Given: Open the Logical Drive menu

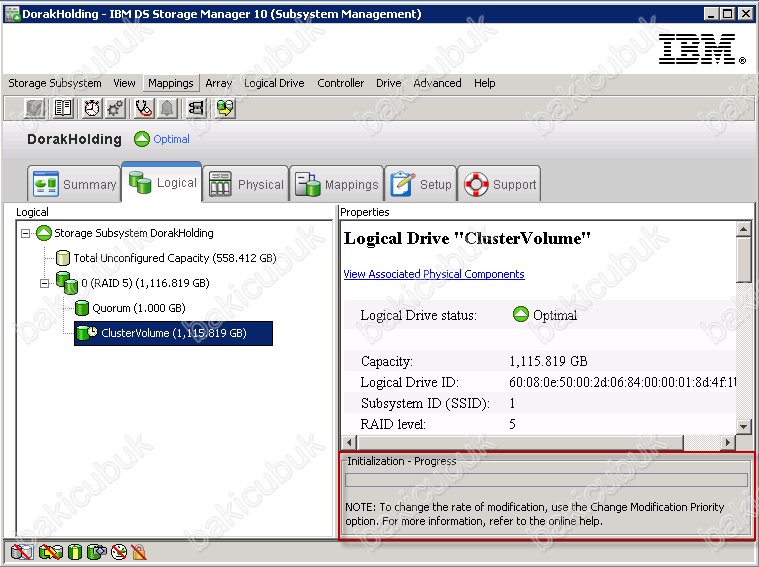Looking at the screenshot, I should [x=274, y=83].
